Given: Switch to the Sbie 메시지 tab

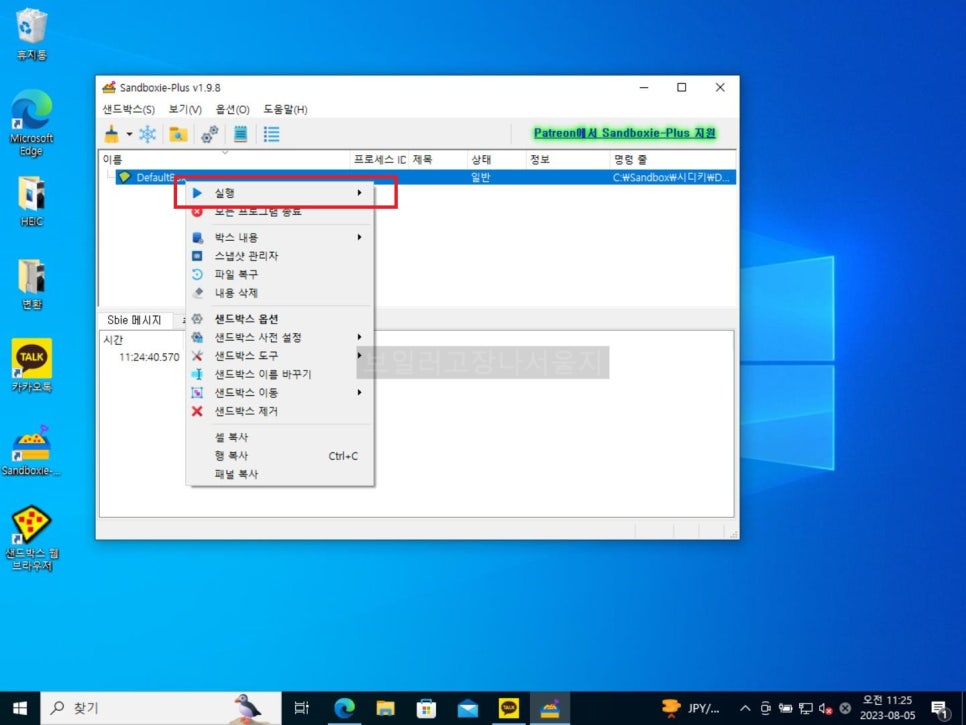Looking at the screenshot, I should tap(134, 320).
